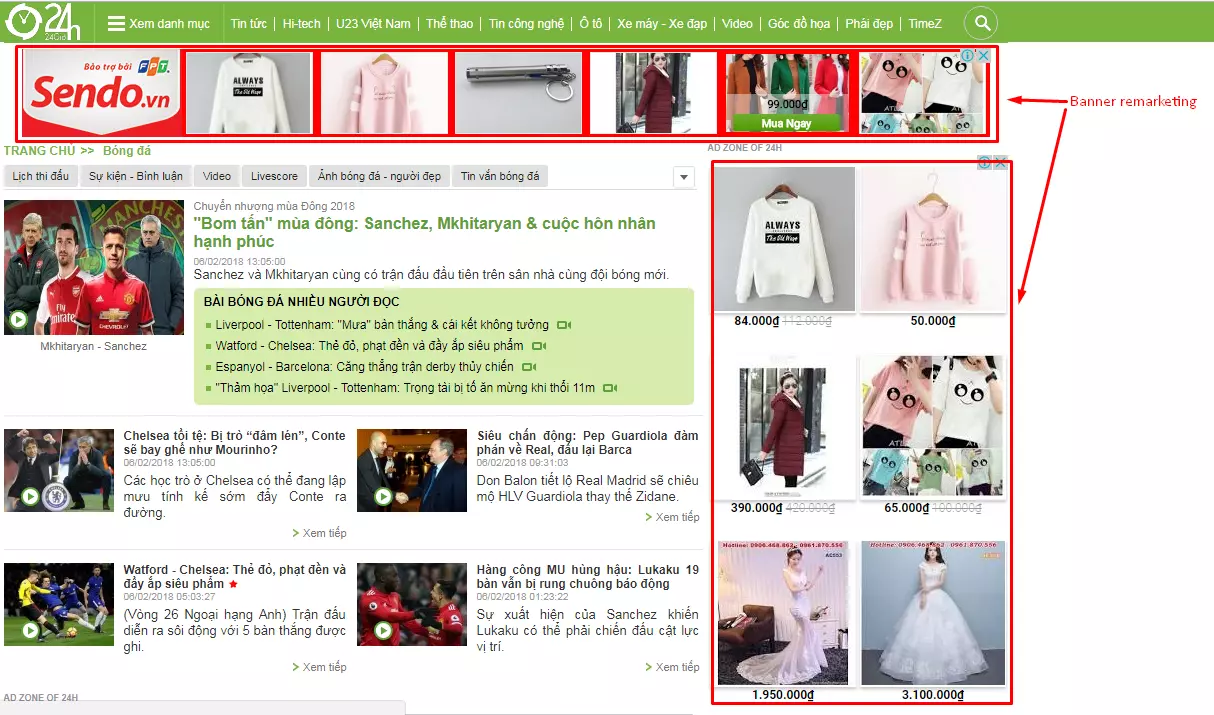The width and height of the screenshot is (1214, 715).
Task: Play video on Mkhitaryan - Sanchez thumbnail
Action: click(x=18, y=320)
